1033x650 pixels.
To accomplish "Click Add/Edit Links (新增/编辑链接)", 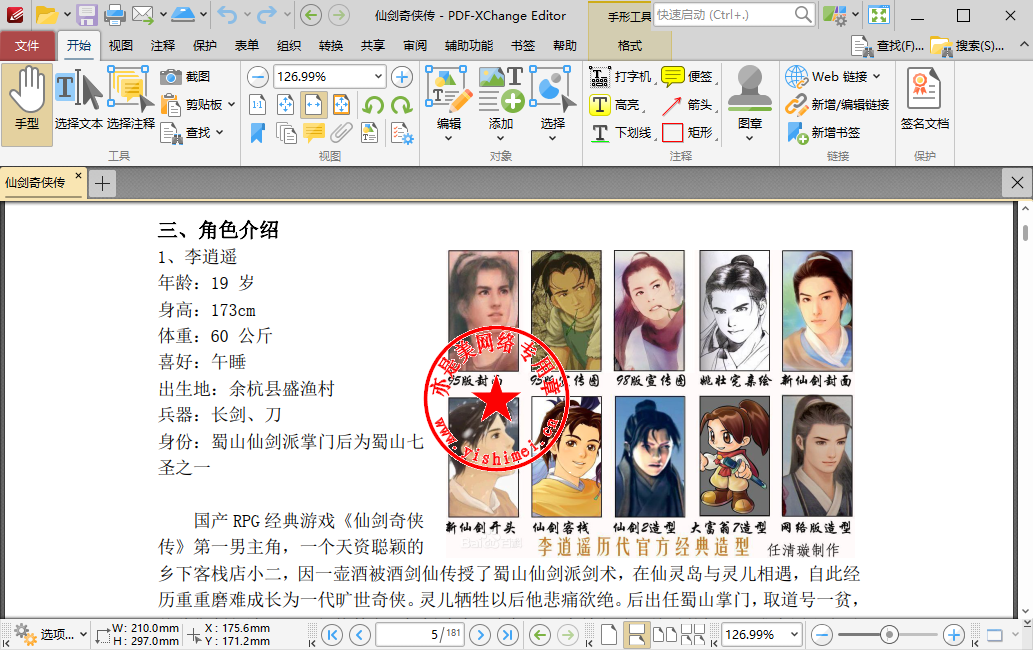I will [837, 105].
